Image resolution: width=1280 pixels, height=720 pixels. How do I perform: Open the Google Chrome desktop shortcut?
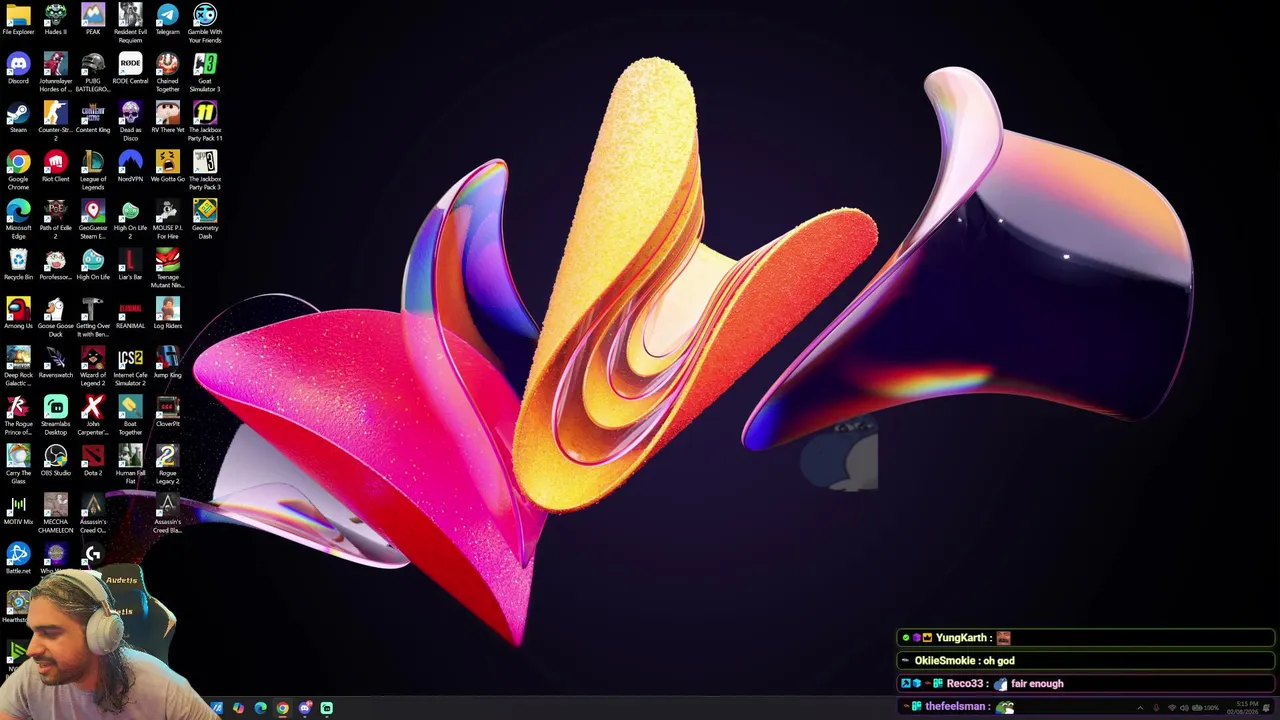18,171
